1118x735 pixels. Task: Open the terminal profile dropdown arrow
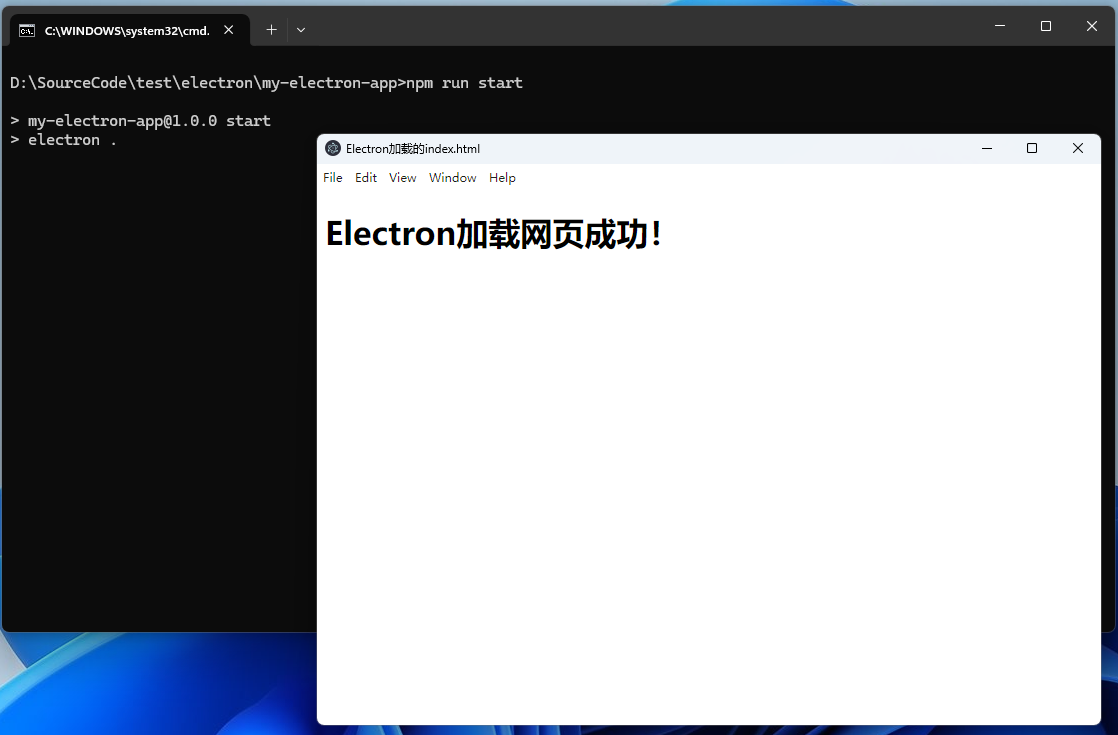(301, 30)
